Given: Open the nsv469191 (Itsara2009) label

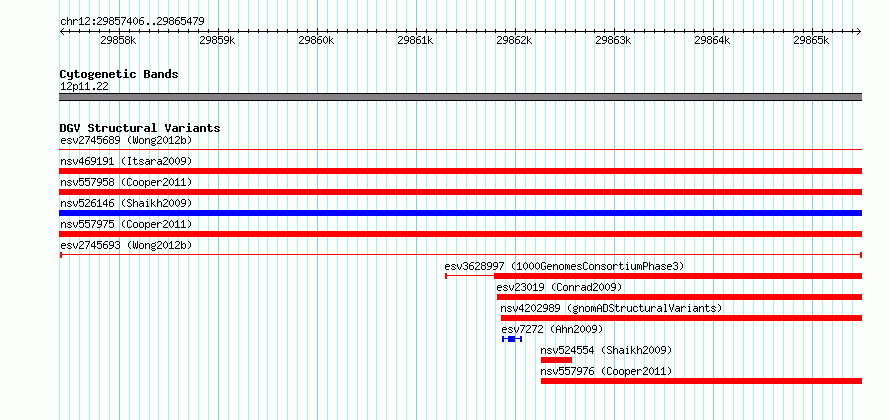Looking at the screenshot, I should pos(126,161).
